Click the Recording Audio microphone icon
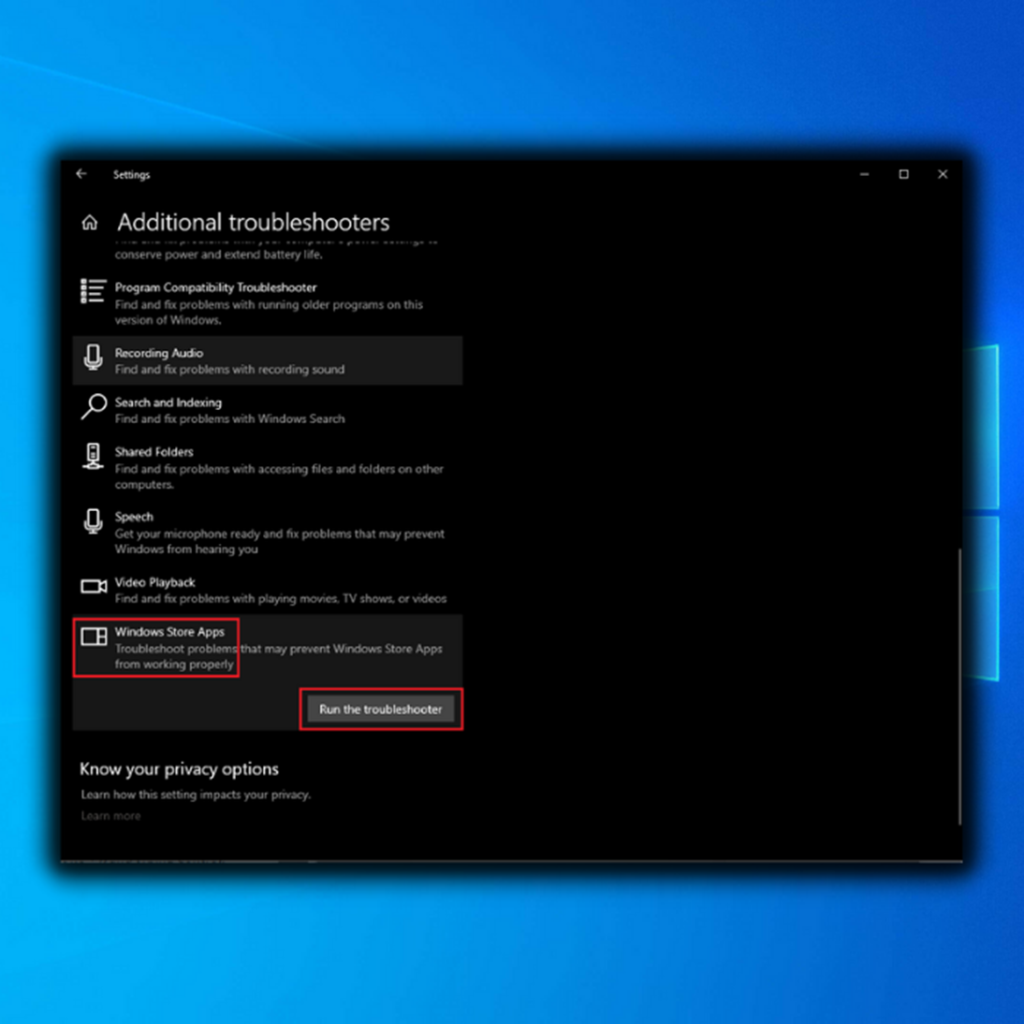Viewport: 1024px width, 1024px height. pyautogui.click(x=93, y=357)
